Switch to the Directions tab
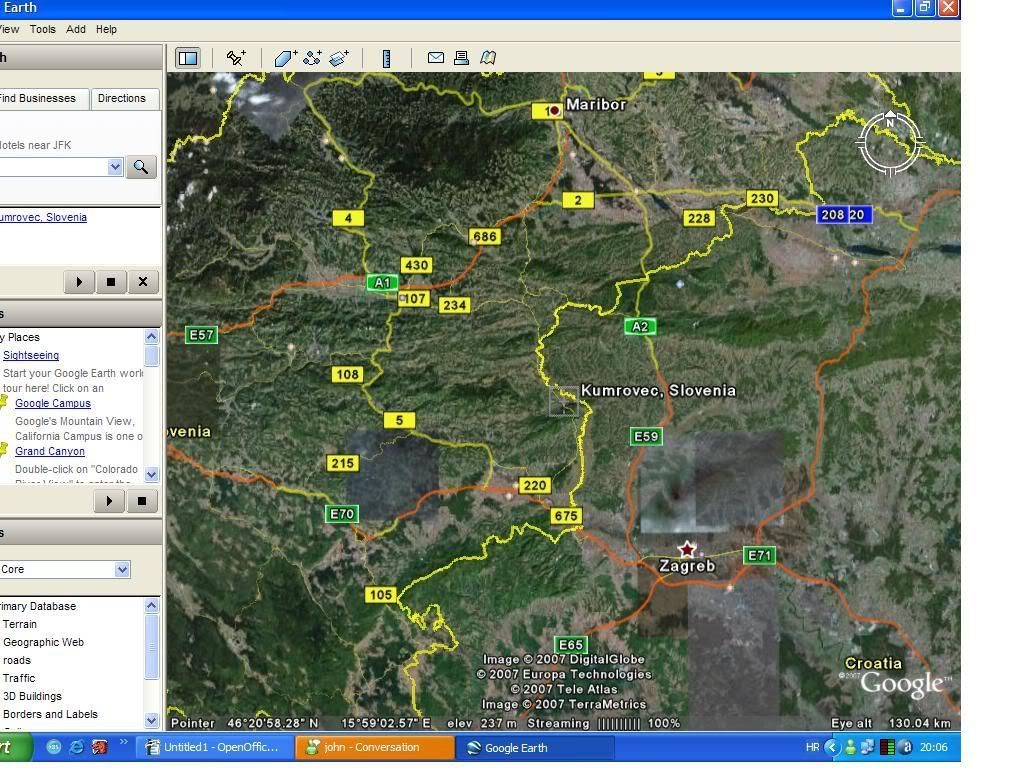This screenshot has height=768, width=1024. [x=122, y=98]
